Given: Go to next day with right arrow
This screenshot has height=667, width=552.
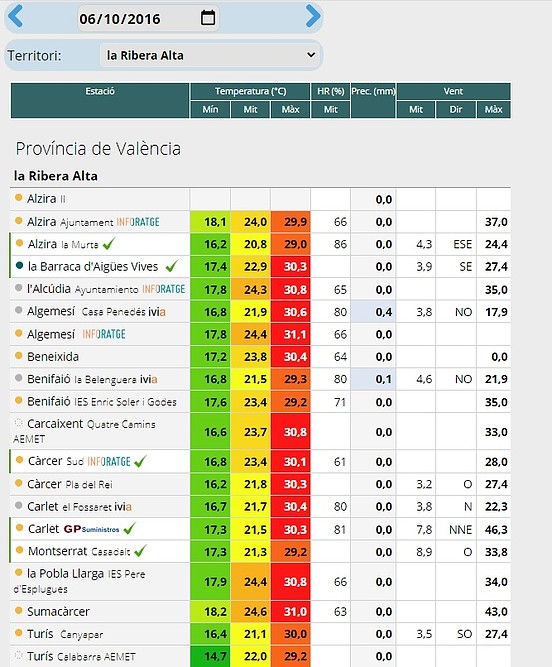Looking at the screenshot, I should point(313,16).
